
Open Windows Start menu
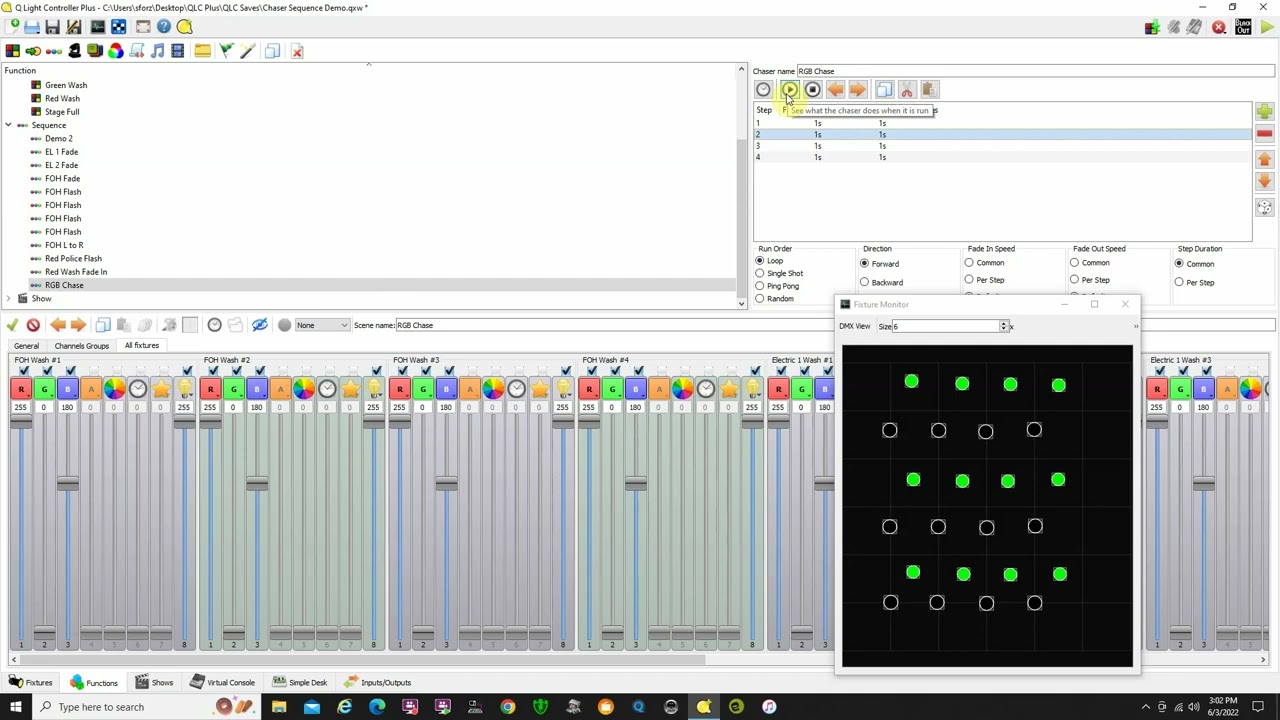tap(16, 707)
